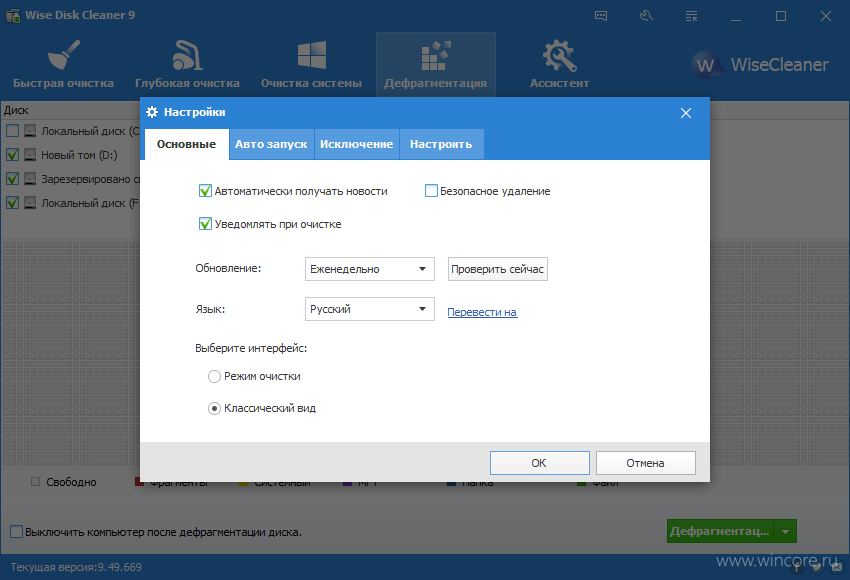Uncheck the Новый том (D:) checkbox

click(12, 155)
